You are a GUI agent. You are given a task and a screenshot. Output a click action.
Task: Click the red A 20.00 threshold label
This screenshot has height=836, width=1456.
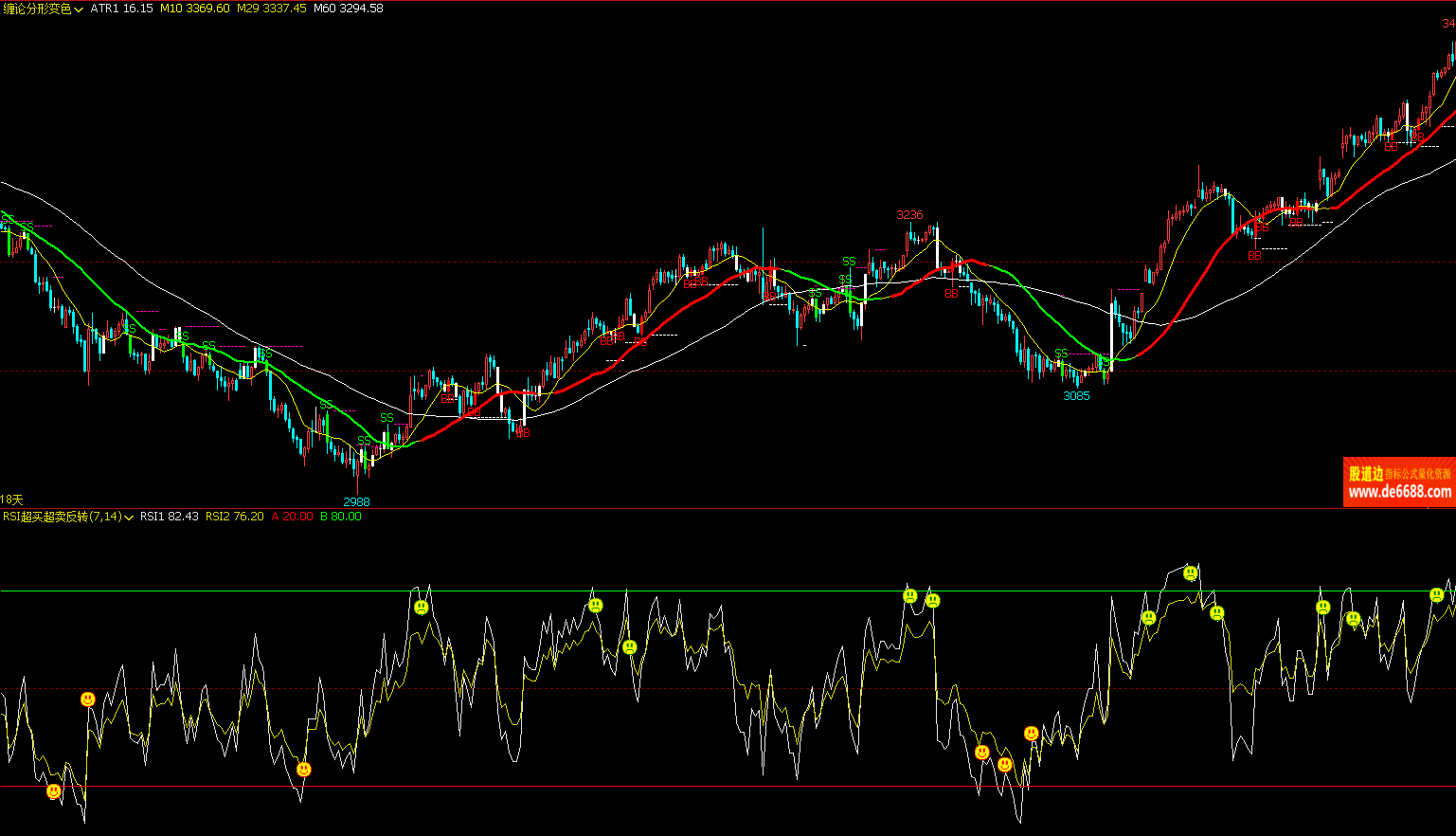(292, 517)
